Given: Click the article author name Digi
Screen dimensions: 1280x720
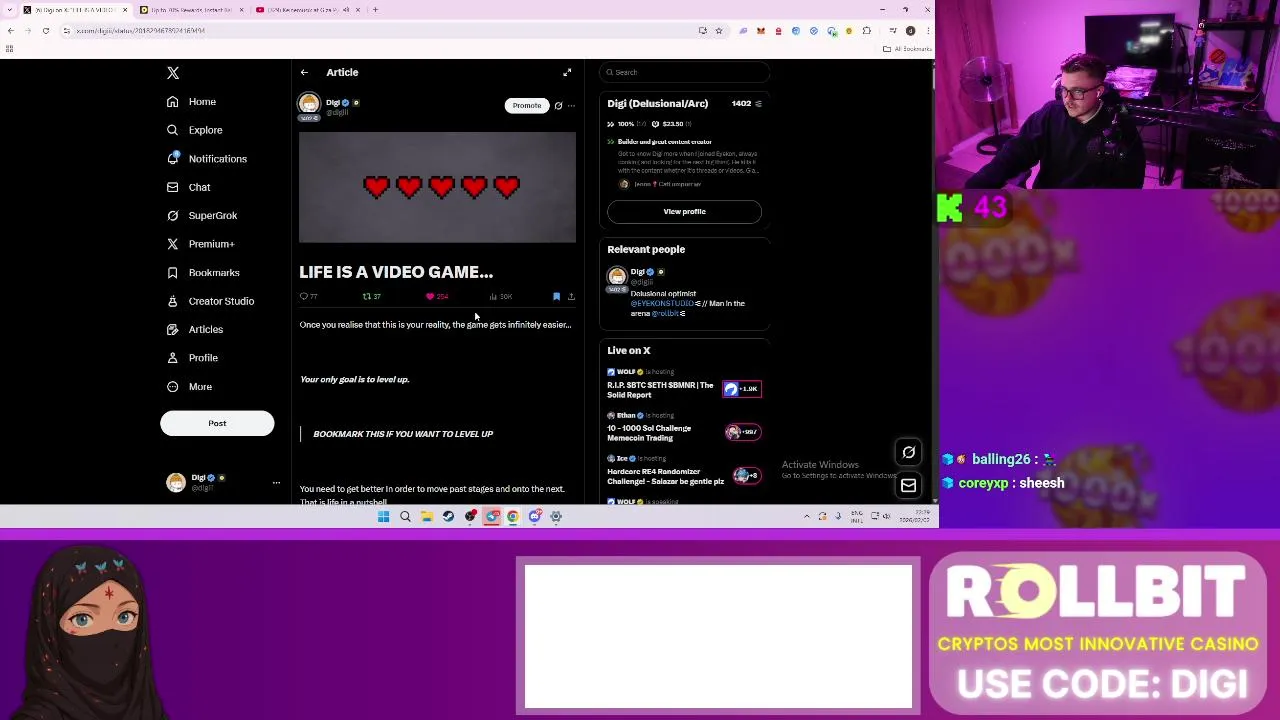Looking at the screenshot, I should pos(332,102).
